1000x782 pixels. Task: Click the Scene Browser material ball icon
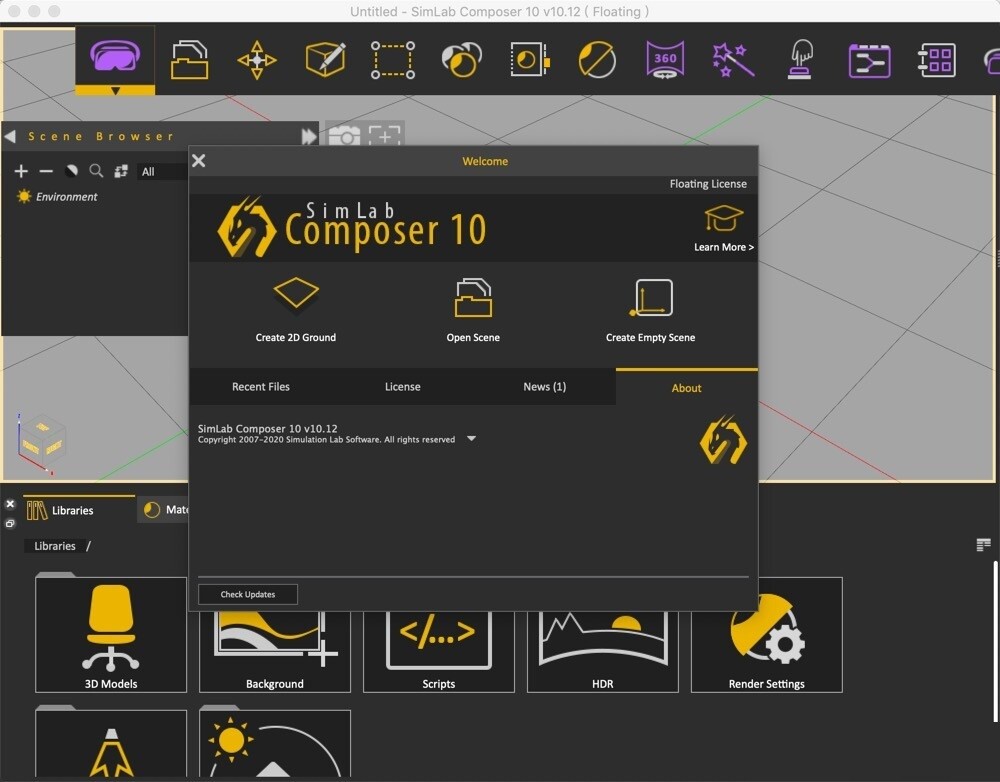tap(71, 171)
